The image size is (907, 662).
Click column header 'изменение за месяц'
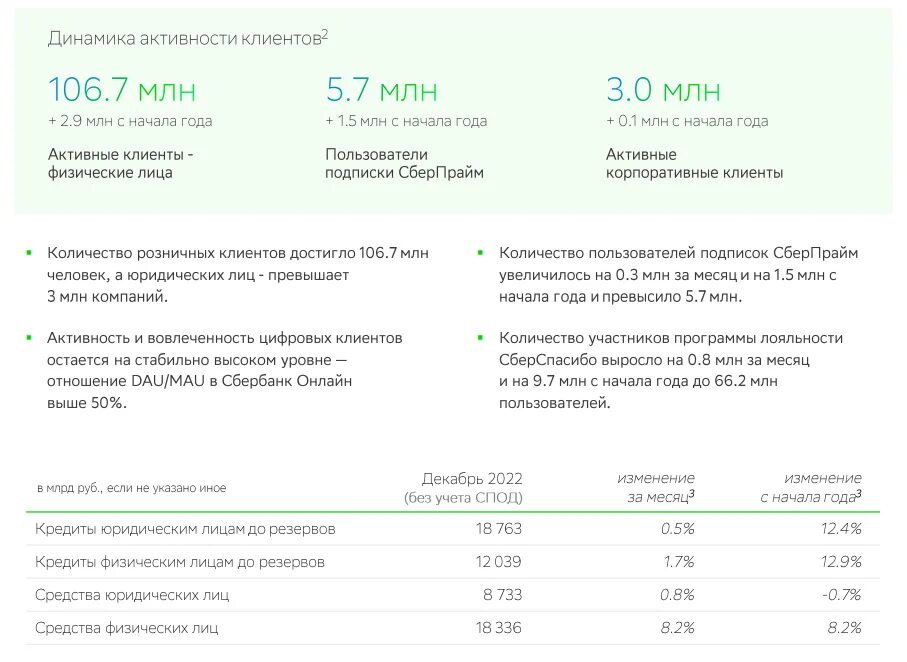click(x=656, y=488)
